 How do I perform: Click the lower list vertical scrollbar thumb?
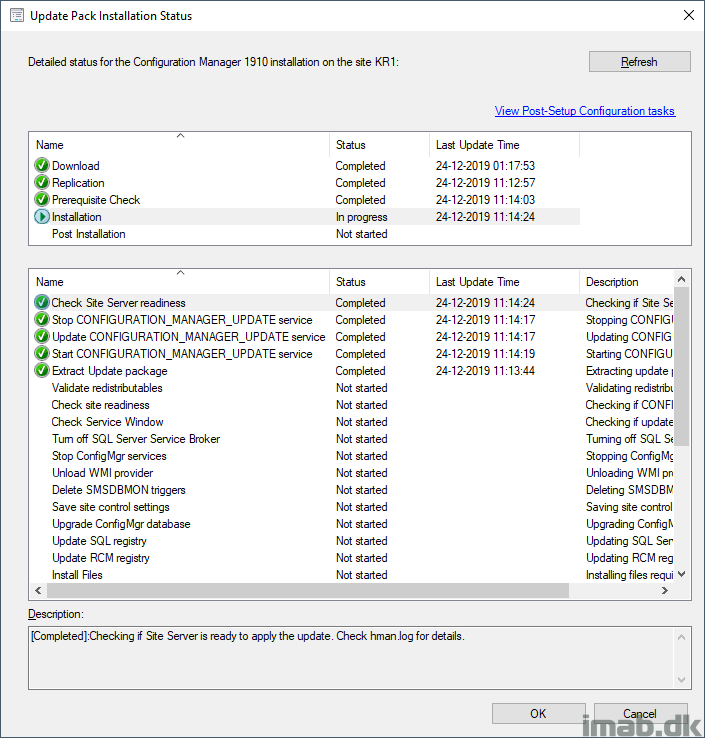pos(681,366)
